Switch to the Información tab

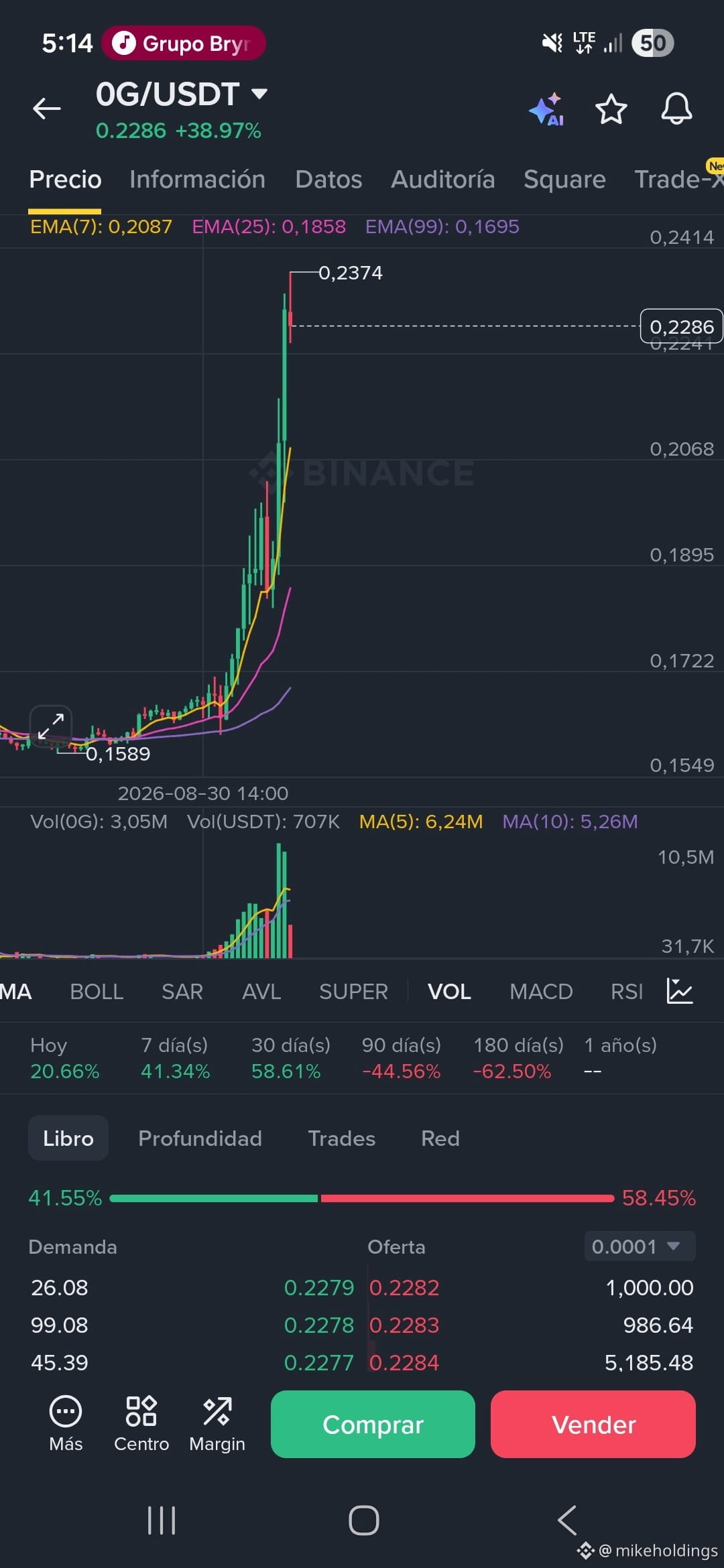pos(197,180)
